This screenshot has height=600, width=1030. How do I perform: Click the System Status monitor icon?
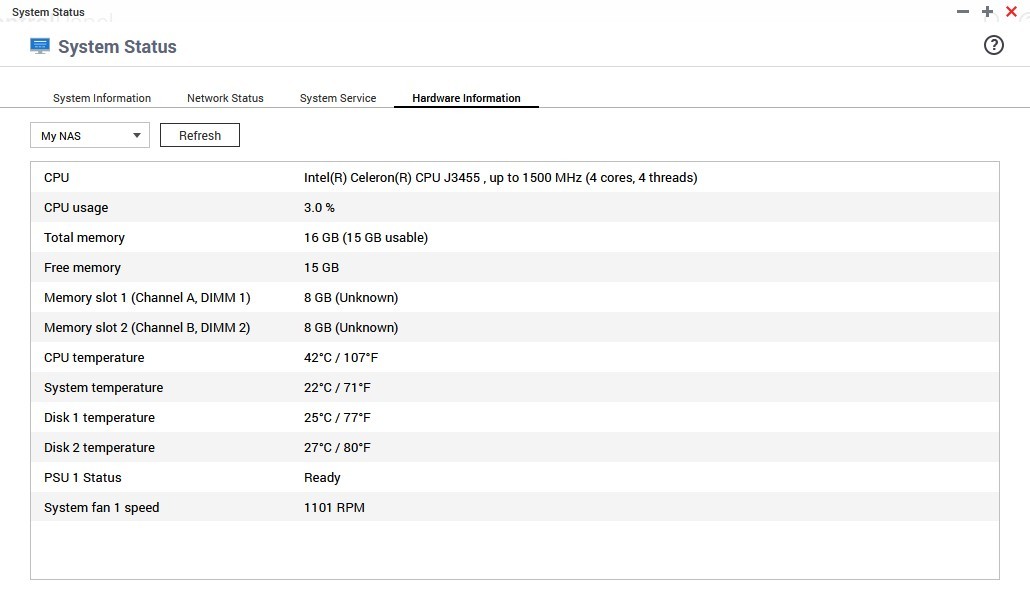40,46
